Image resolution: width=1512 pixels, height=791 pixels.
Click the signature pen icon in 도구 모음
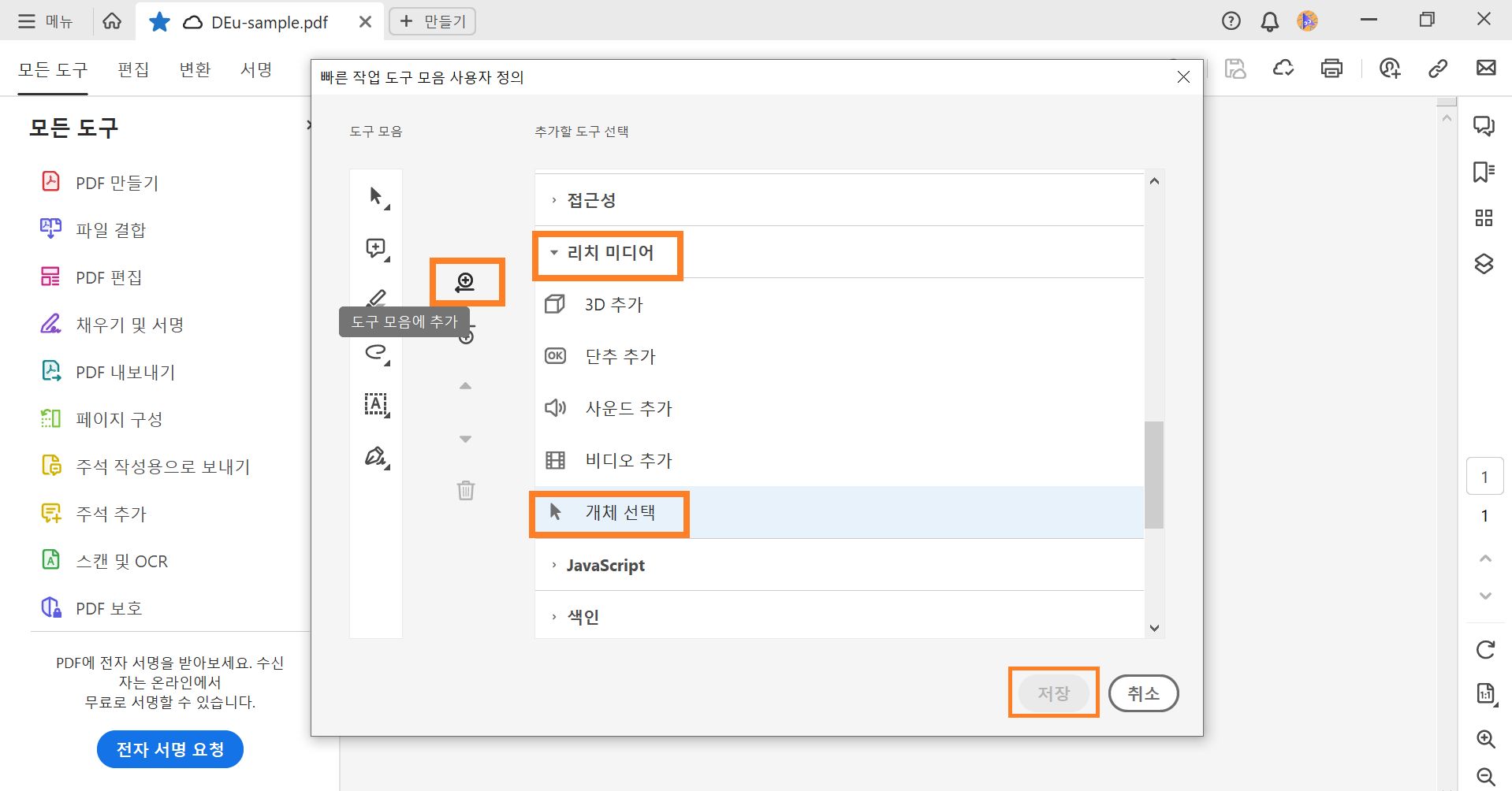(x=376, y=457)
